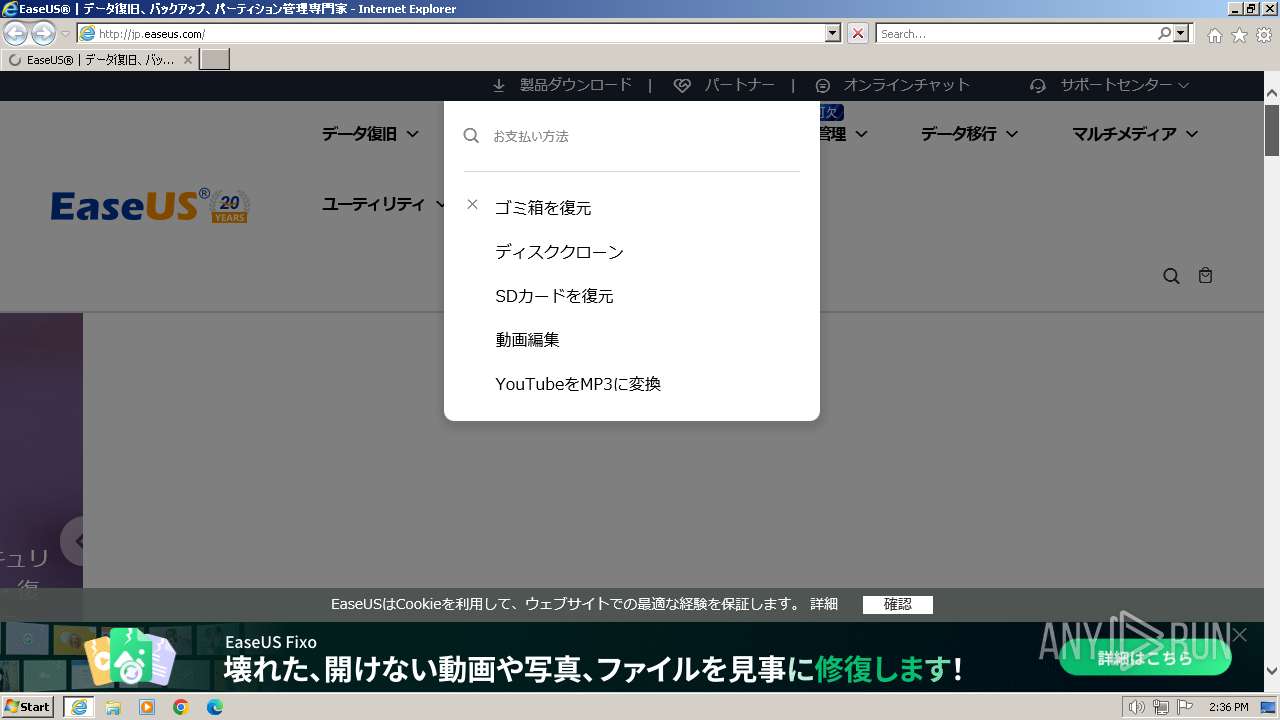This screenshot has height=720, width=1280.
Task: Click the magnifier icon in search popup
Action: pyautogui.click(x=471, y=136)
